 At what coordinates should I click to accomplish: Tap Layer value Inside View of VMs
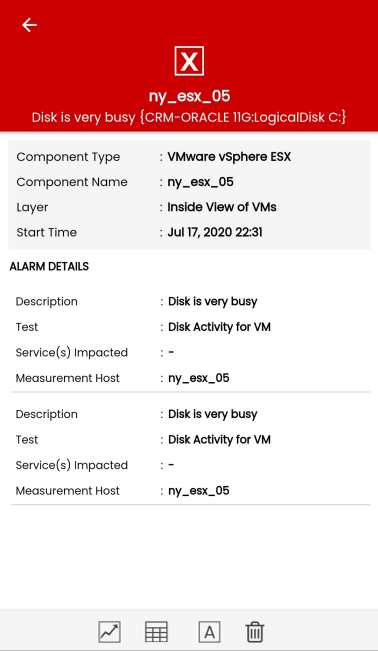pyautogui.click(x=222, y=207)
